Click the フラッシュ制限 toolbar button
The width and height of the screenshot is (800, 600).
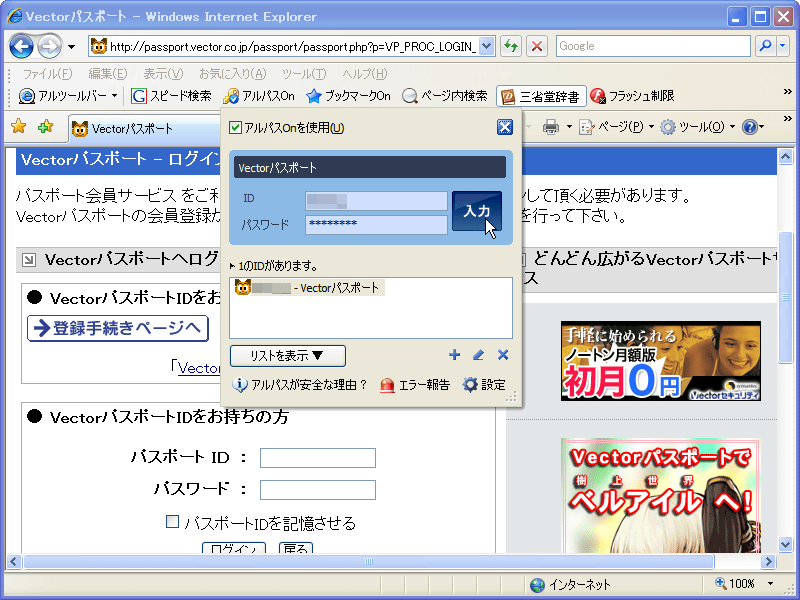pos(632,96)
